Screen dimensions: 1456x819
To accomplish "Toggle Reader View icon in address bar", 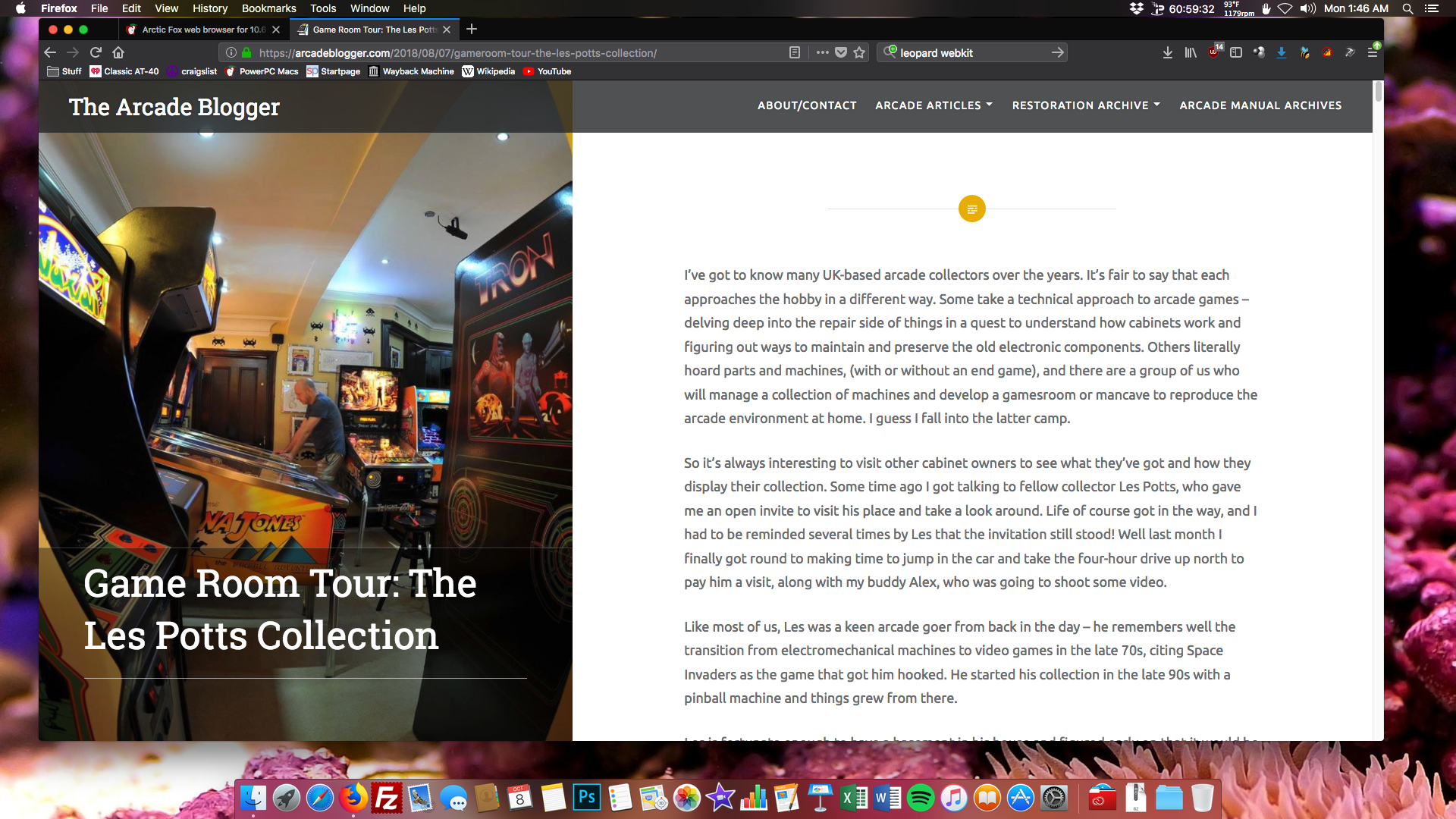I will (x=794, y=53).
